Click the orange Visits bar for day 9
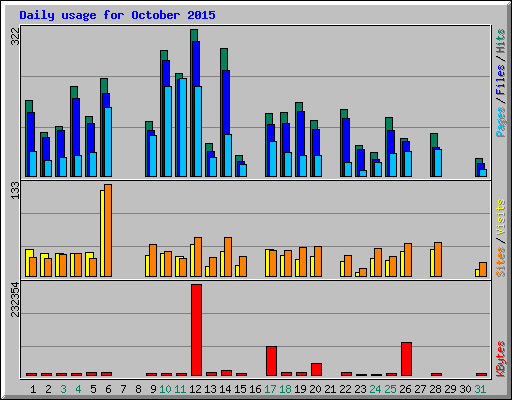512x400 pixels. (x=153, y=260)
